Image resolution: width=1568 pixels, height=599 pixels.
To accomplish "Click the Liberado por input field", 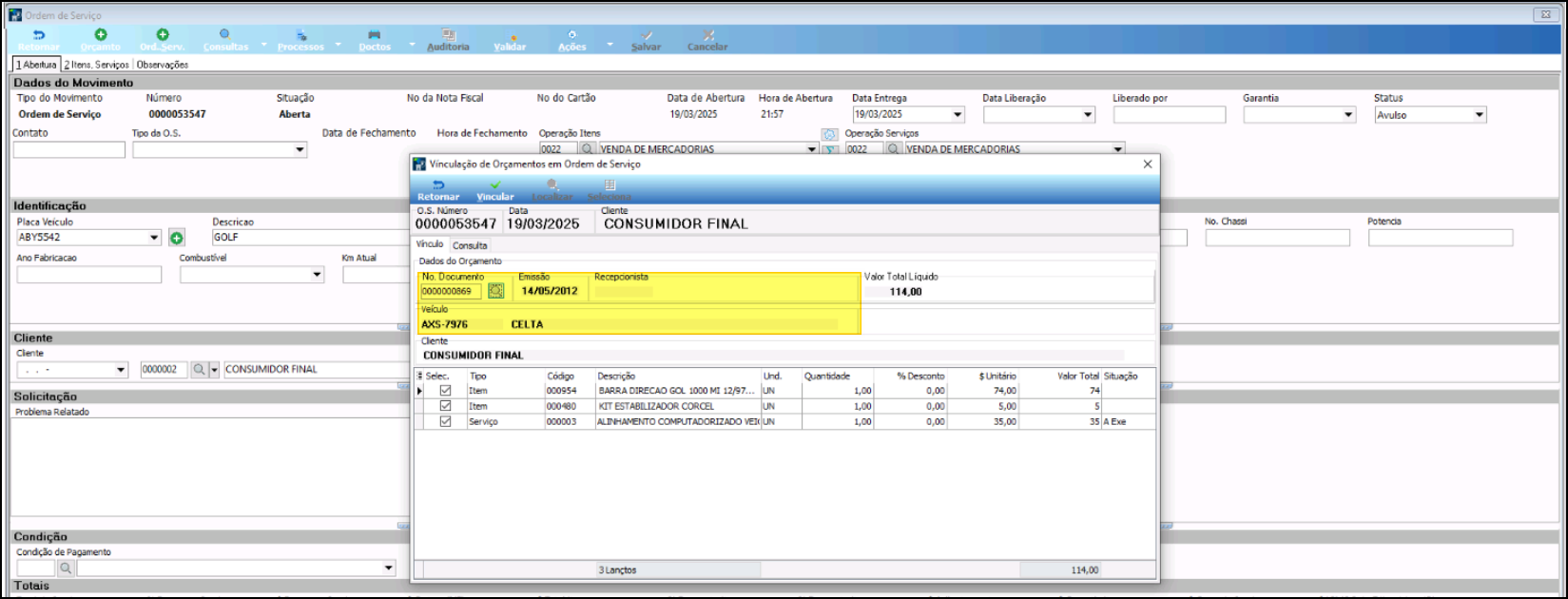I will 1170,115.
